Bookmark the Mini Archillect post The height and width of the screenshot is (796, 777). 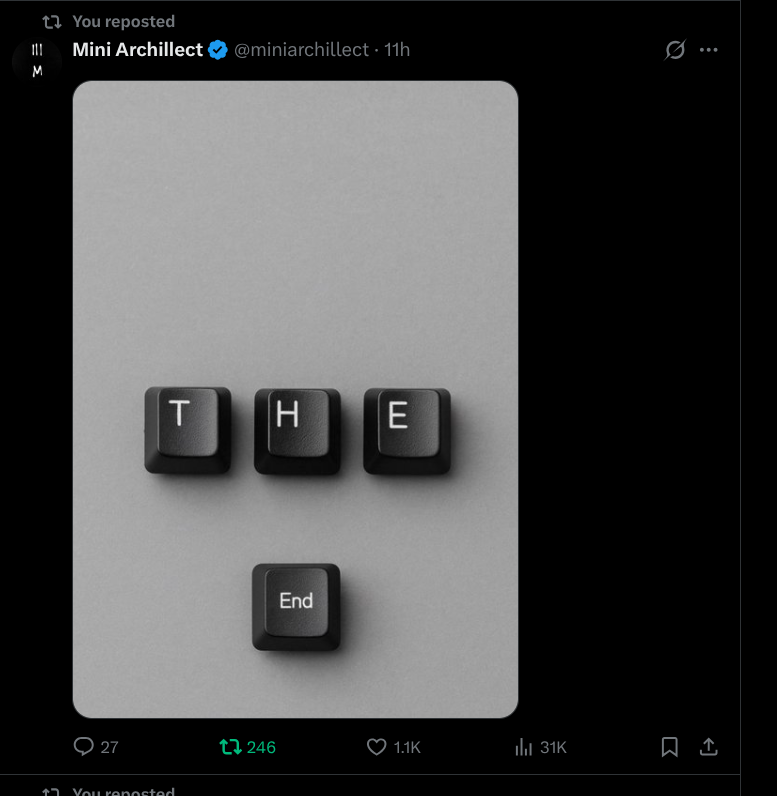670,747
